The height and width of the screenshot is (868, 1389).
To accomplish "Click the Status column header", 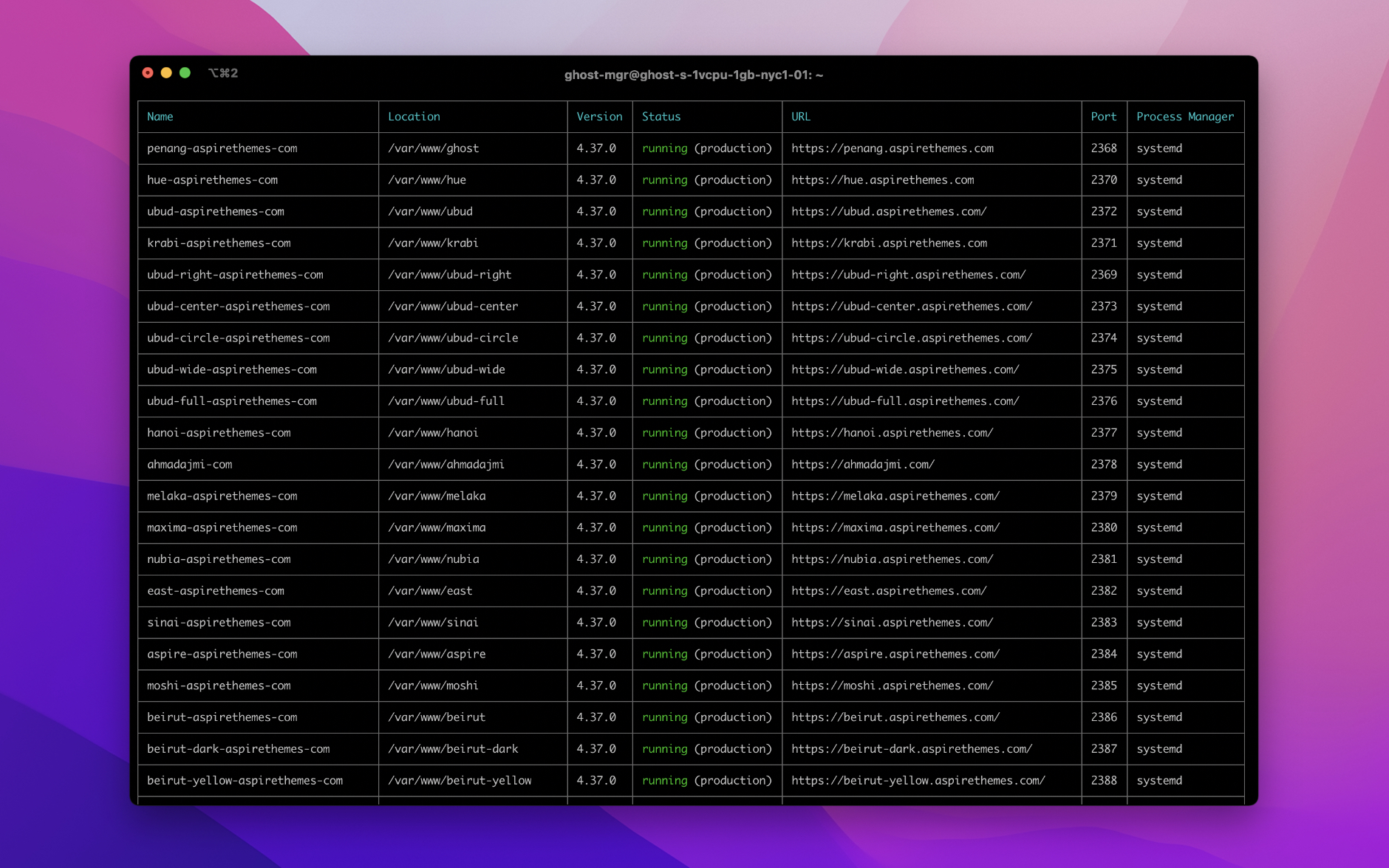I will (661, 117).
